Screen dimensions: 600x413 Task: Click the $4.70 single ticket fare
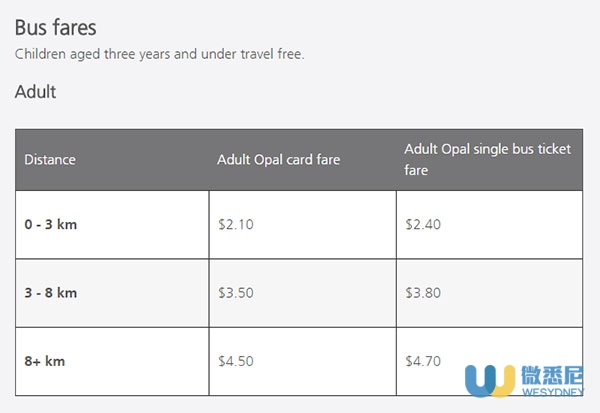(x=423, y=361)
